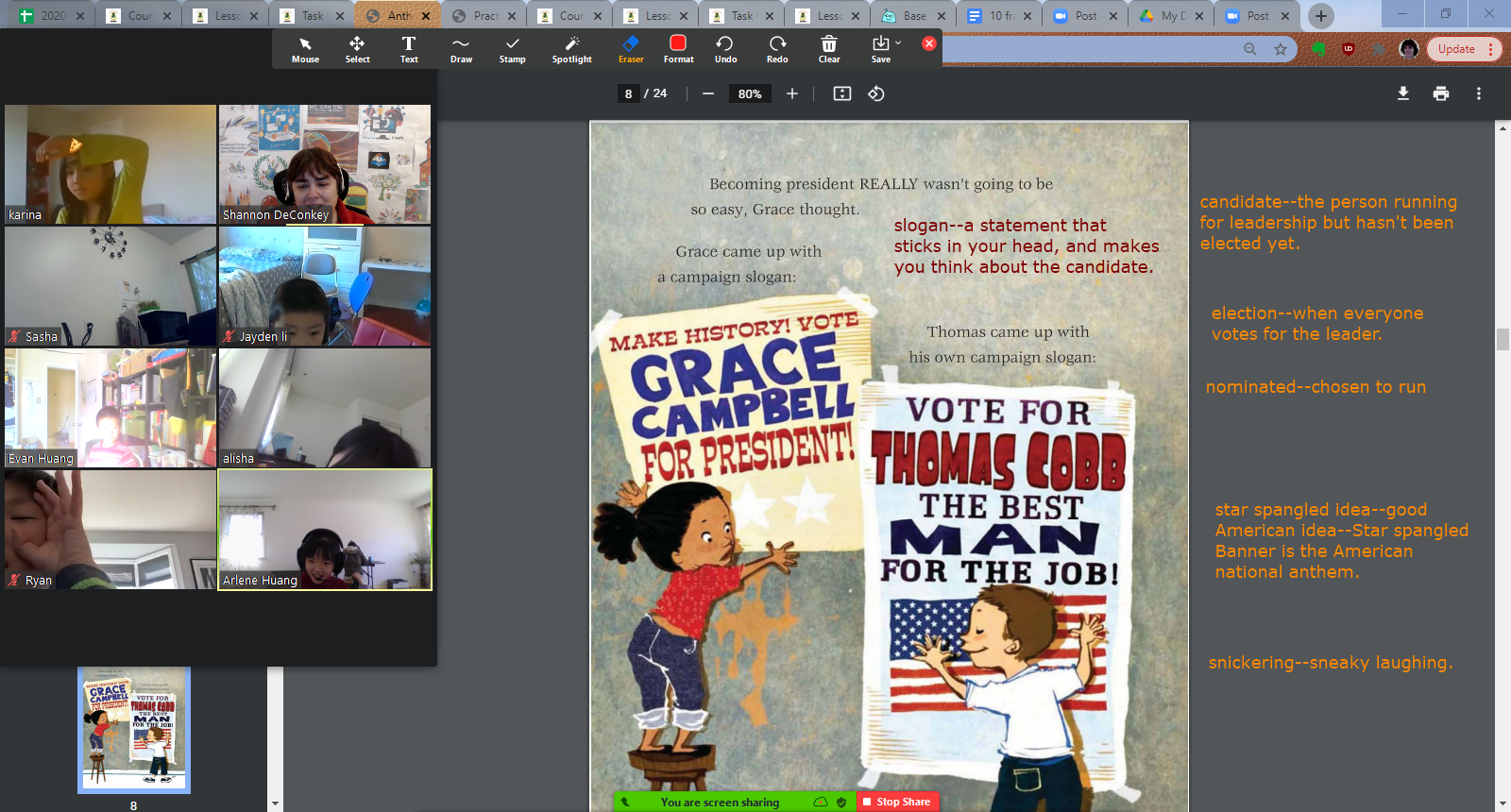Bookmark this page with the star
1511x812 pixels.
pyautogui.click(x=1281, y=49)
